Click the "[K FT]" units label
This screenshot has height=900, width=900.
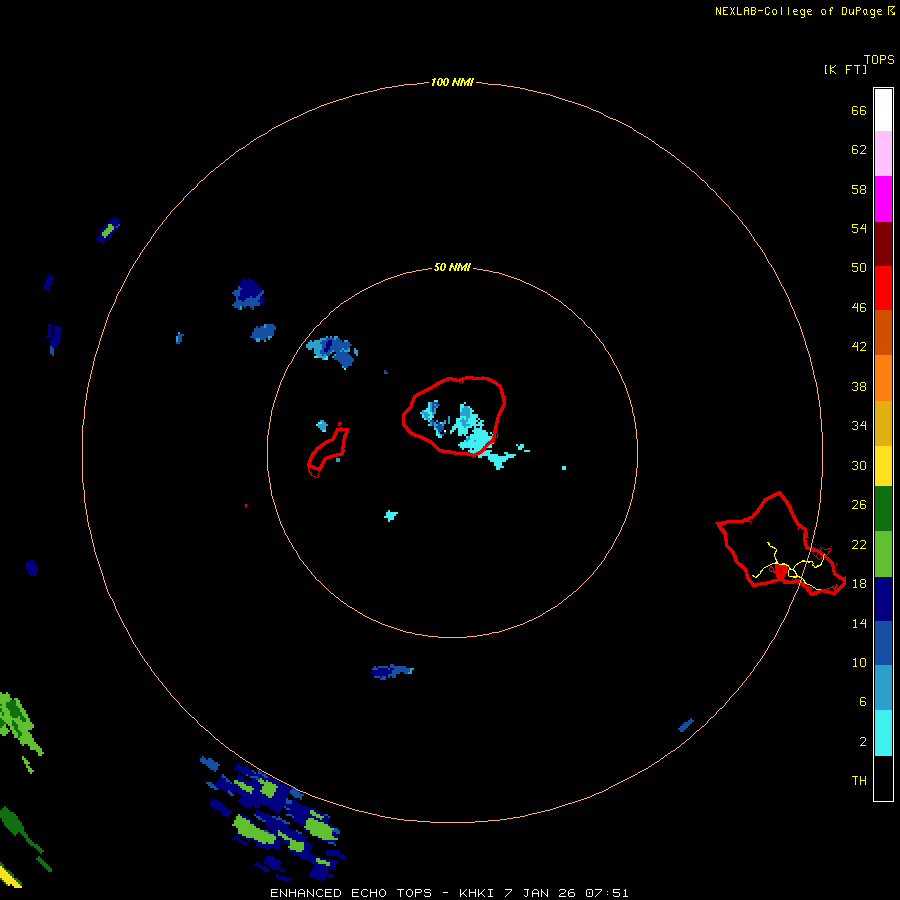845,69
